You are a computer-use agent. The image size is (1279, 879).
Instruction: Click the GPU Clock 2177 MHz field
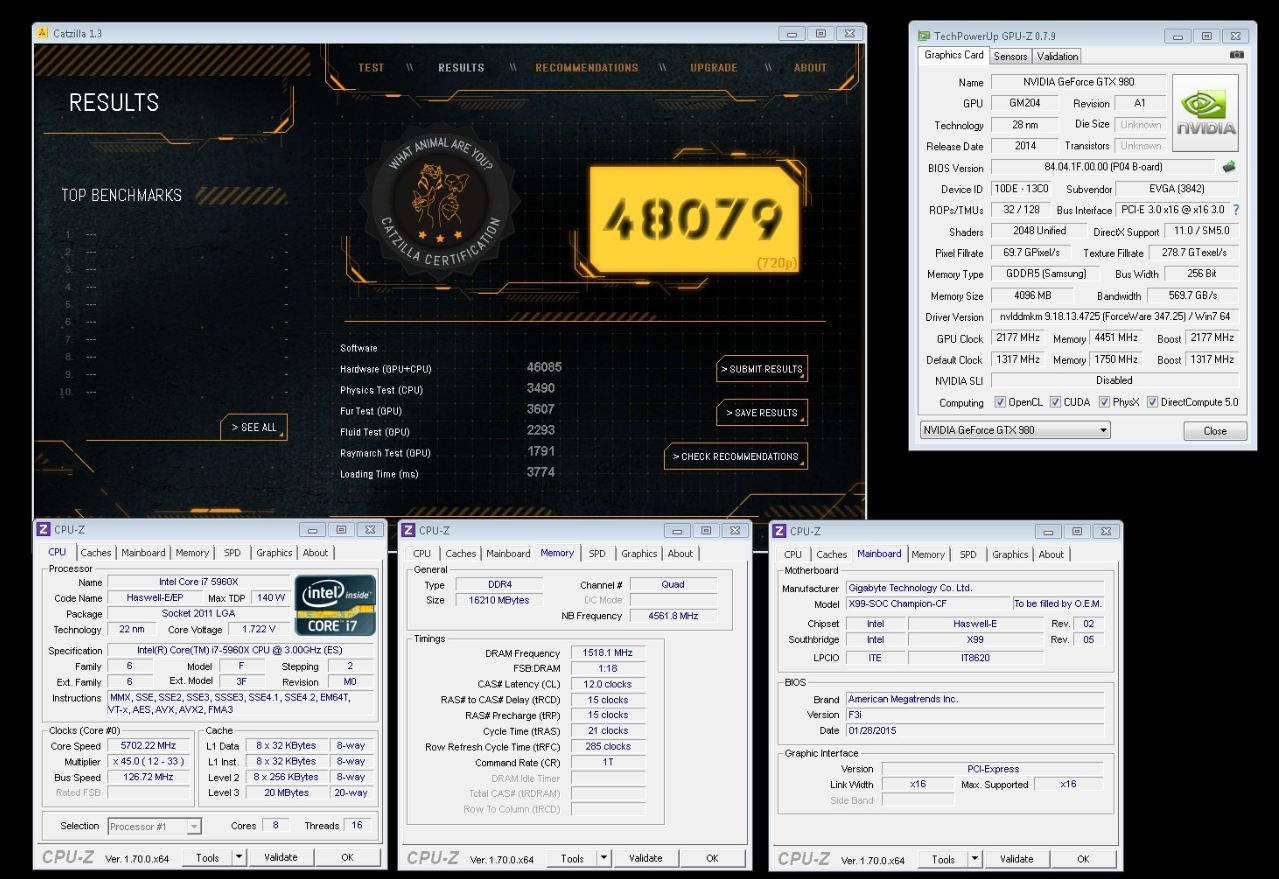(1018, 338)
